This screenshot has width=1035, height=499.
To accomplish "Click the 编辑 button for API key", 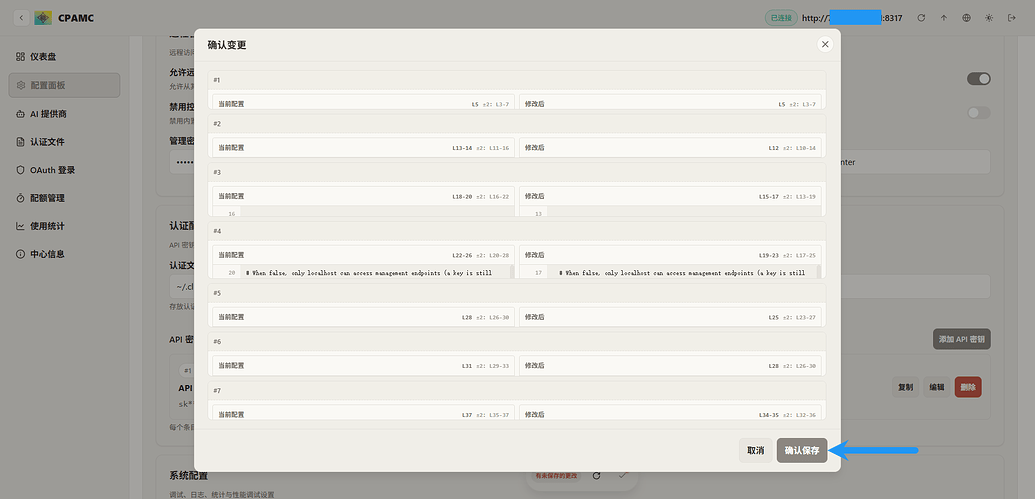I will tap(937, 387).
